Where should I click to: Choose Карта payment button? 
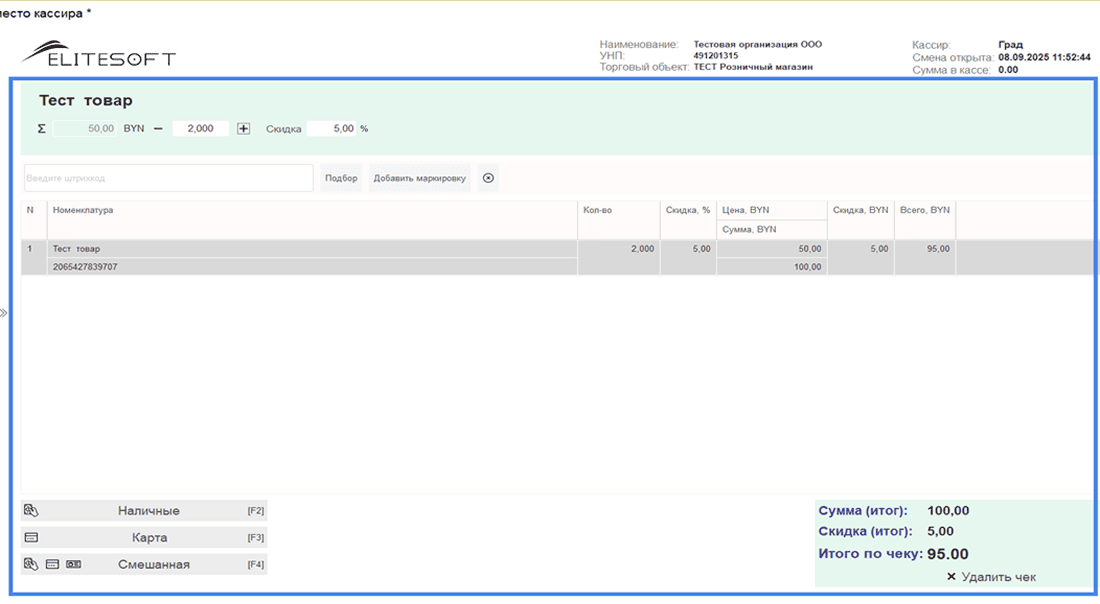[x=148, y=538]
